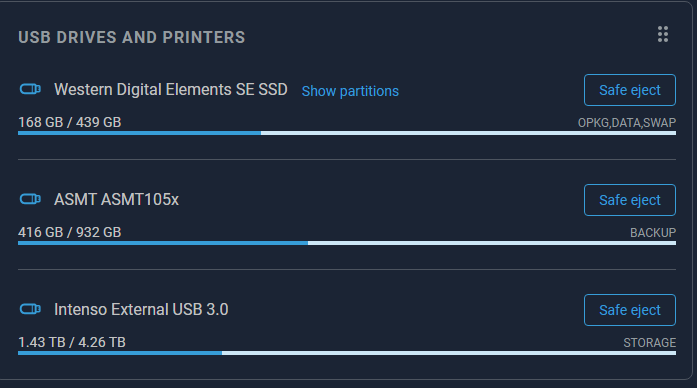The width and height of the screenshot is (697, 388).
Task: Select the ASMT ASMT105x drive name
Action: click(116, 200)
